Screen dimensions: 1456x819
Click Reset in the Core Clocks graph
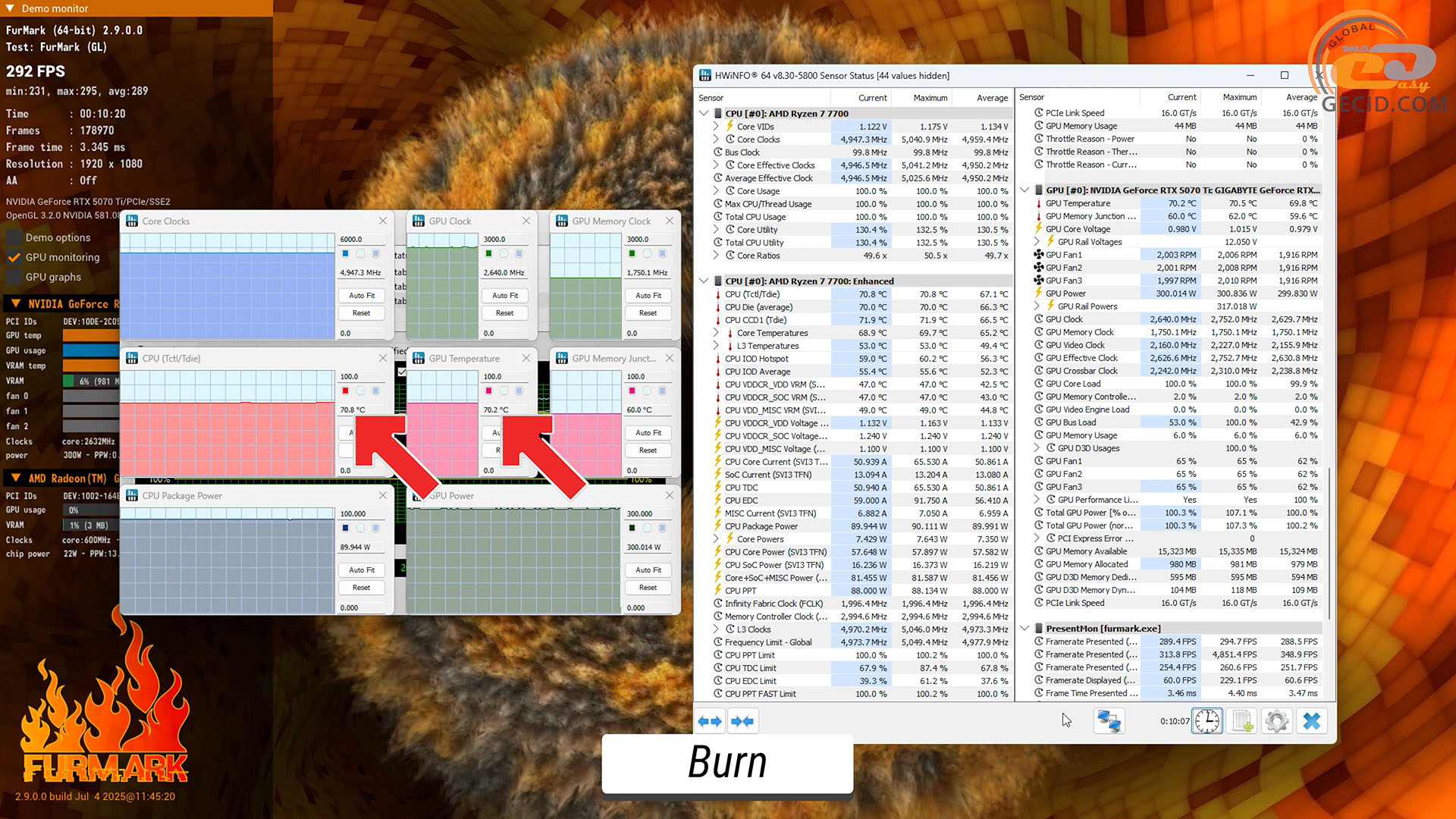pyautogui.click(x=361, y=313)
